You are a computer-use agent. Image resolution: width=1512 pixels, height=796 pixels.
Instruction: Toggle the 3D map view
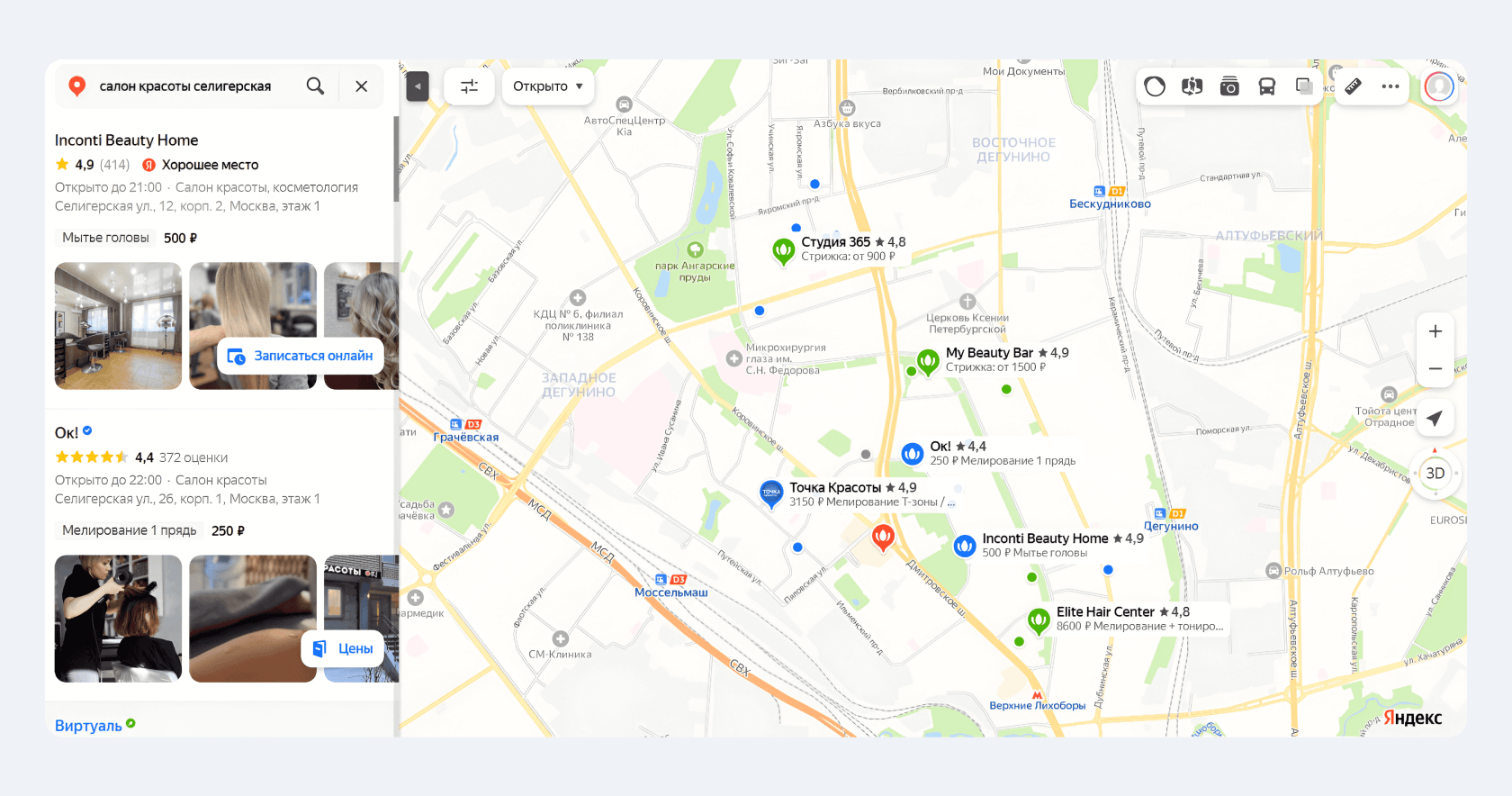coord(1435,474)
